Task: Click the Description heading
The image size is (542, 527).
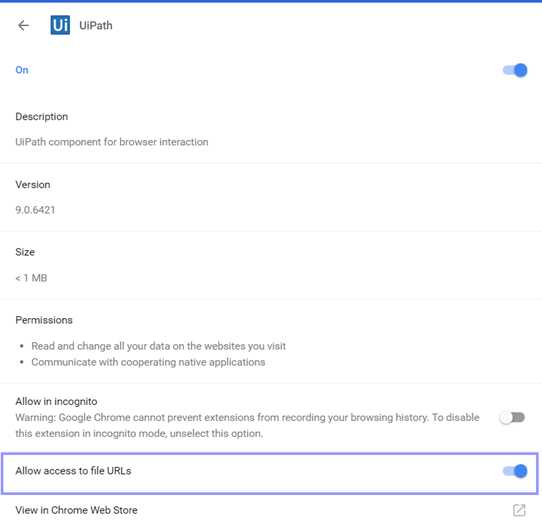Action: click(41, 116)
